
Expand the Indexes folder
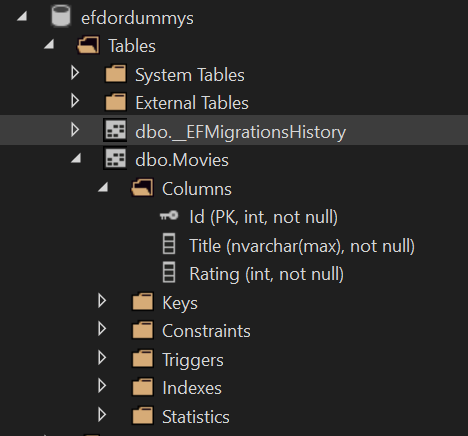102,386
